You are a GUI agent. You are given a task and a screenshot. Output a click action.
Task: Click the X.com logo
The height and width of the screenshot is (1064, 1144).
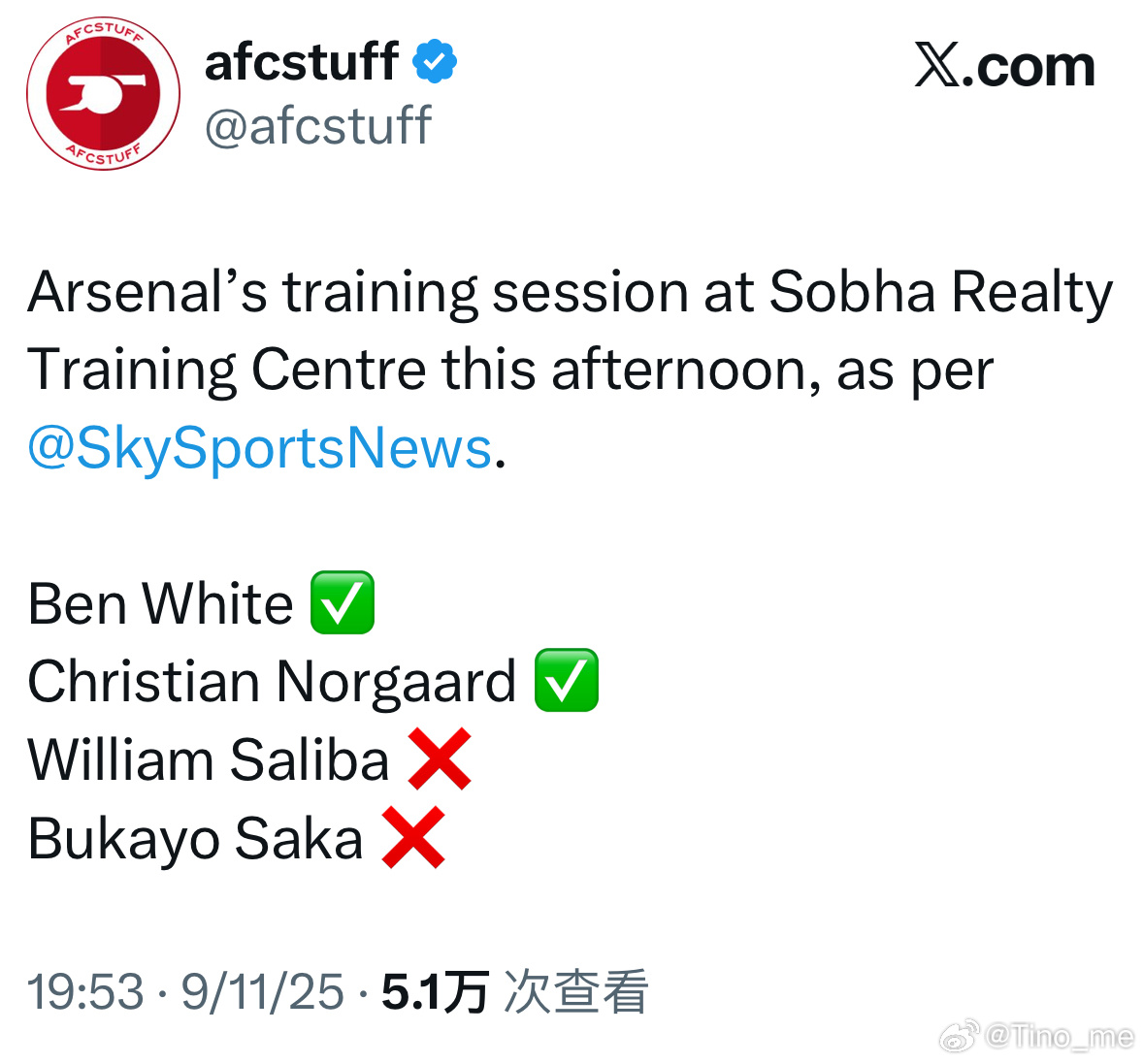pyautogui.click(x=1004, y=66)
